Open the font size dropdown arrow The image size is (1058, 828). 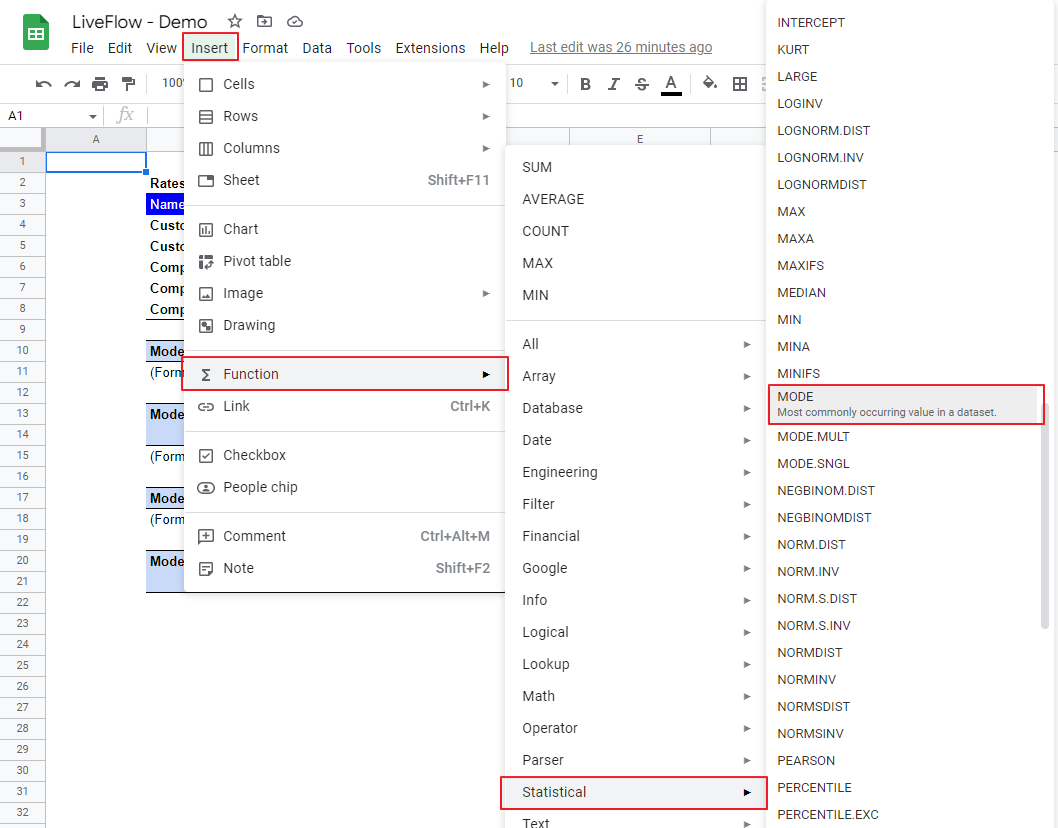coord(555,84)
